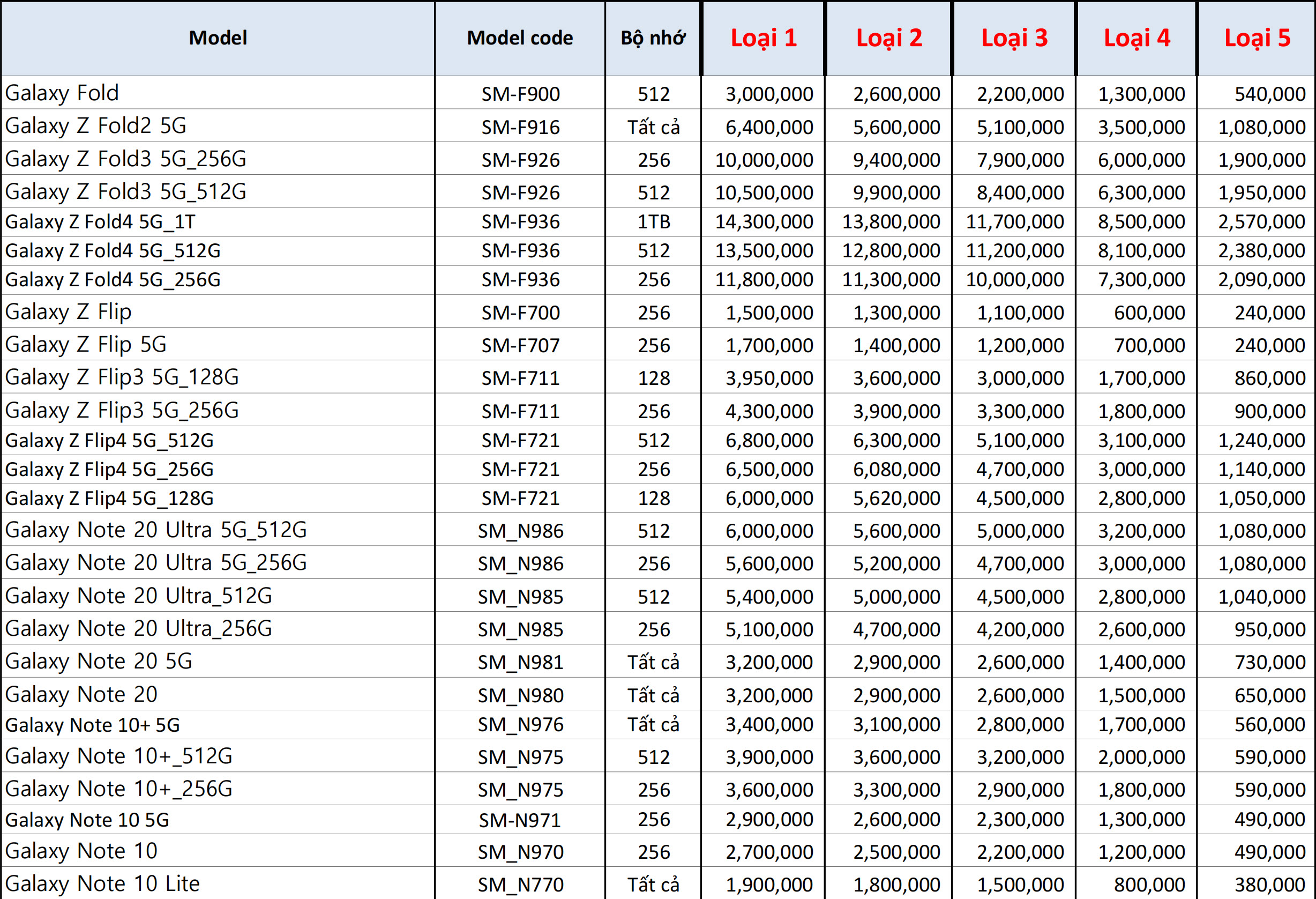
Task: Select Galaxy Z Flip 5G row name
Action: click(86, 344)
